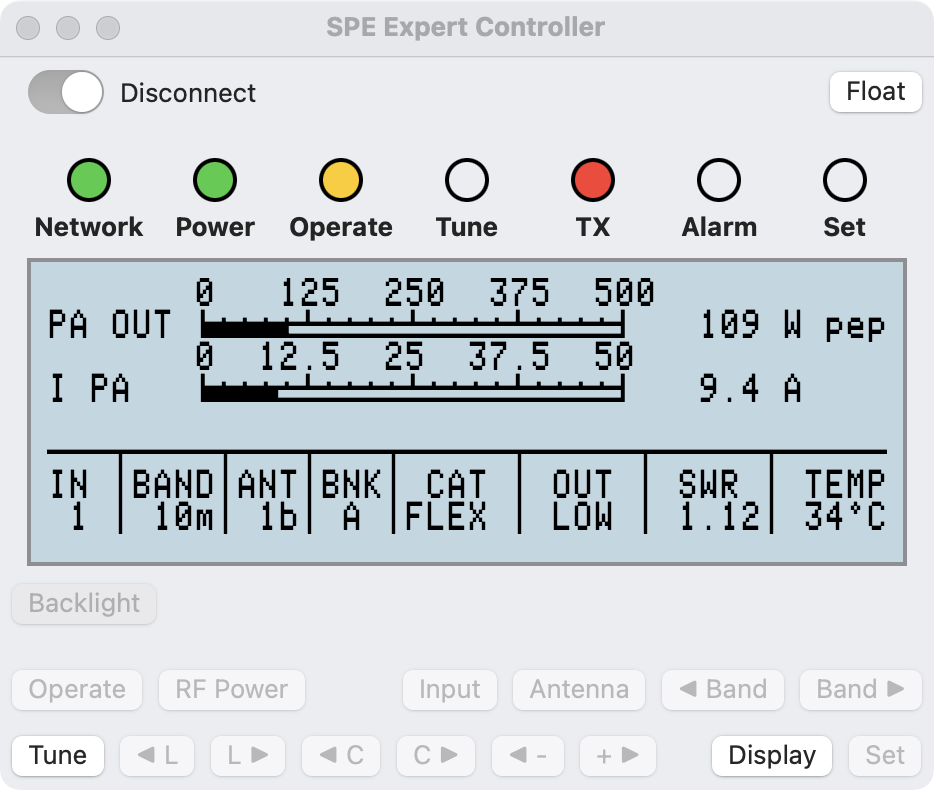The image size is (934, 790).
Task: Step inductance up with L ▶
Action: (x=248, y=755)
